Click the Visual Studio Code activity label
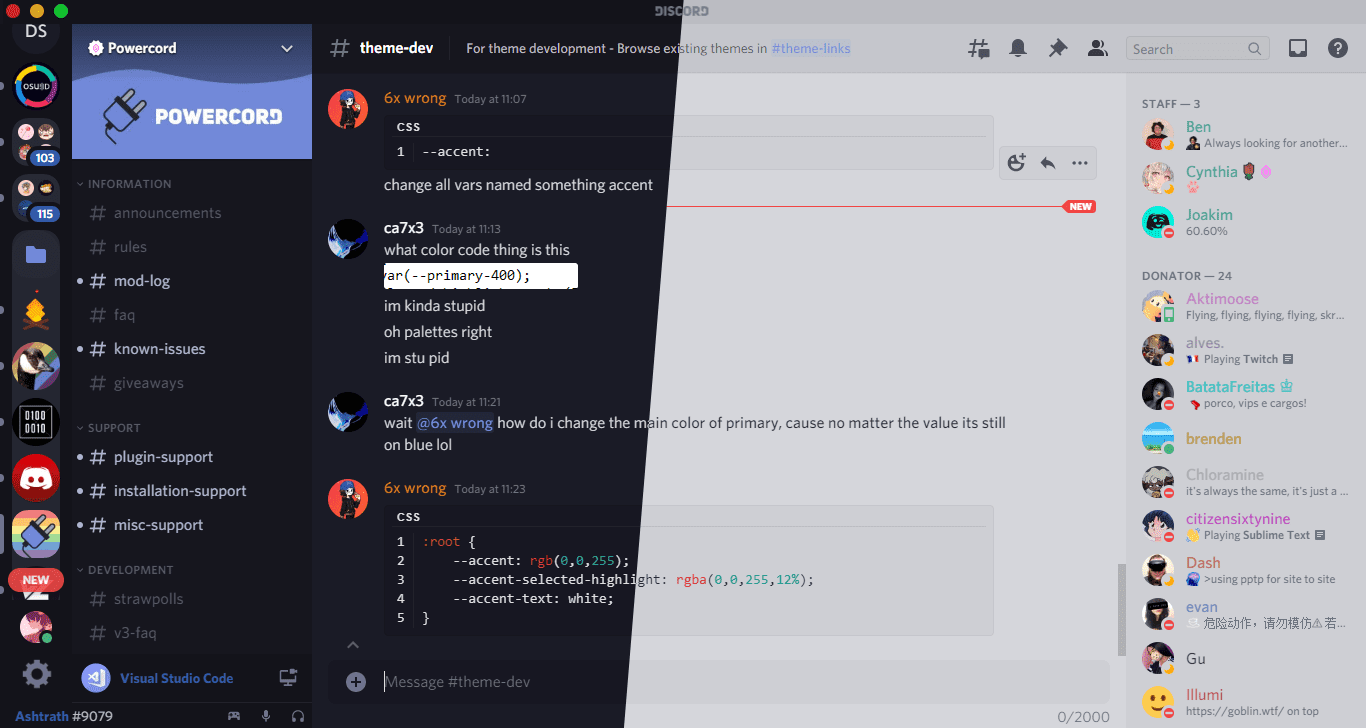The width and height of the screenshot is (1366, 728). point(177,678)
